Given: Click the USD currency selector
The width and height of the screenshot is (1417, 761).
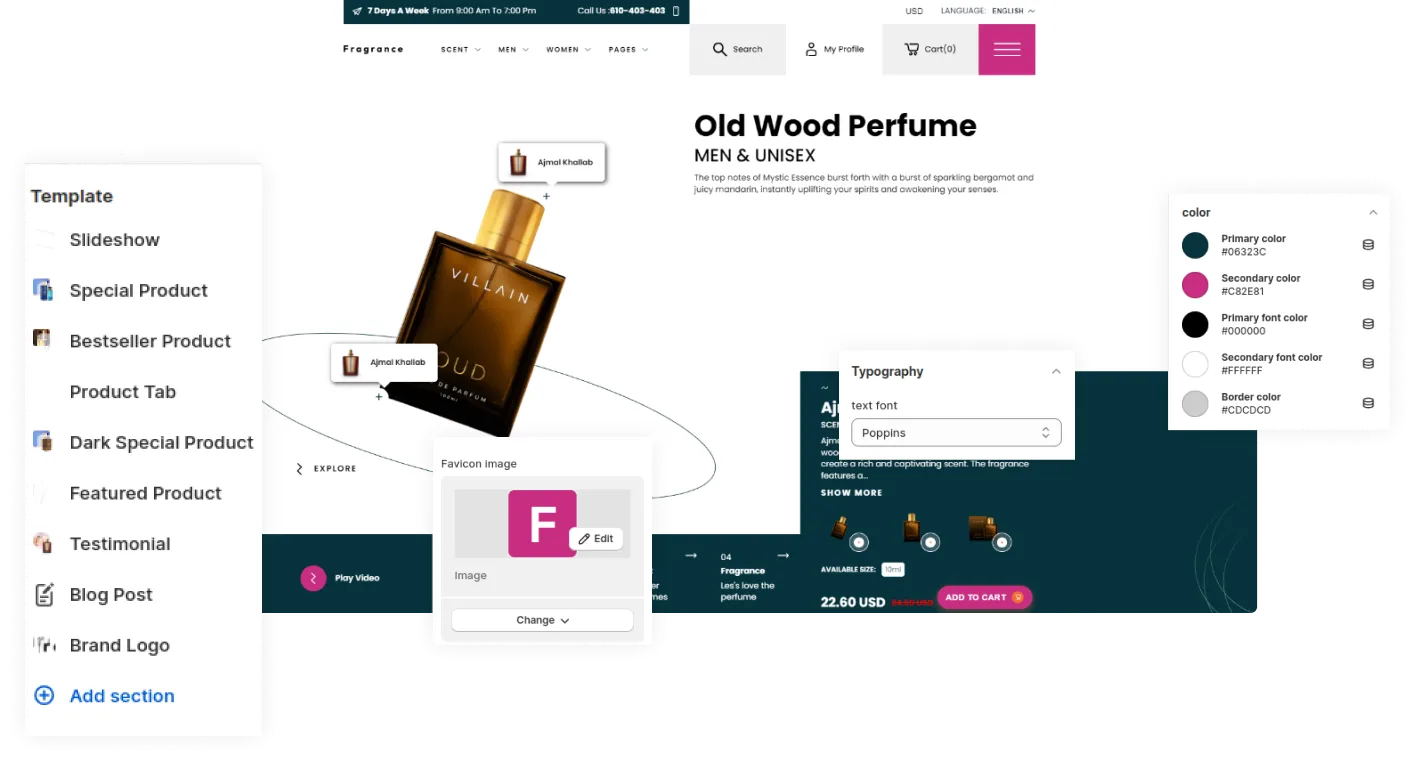Looking at the screenshot, I should tap(914, 11).
